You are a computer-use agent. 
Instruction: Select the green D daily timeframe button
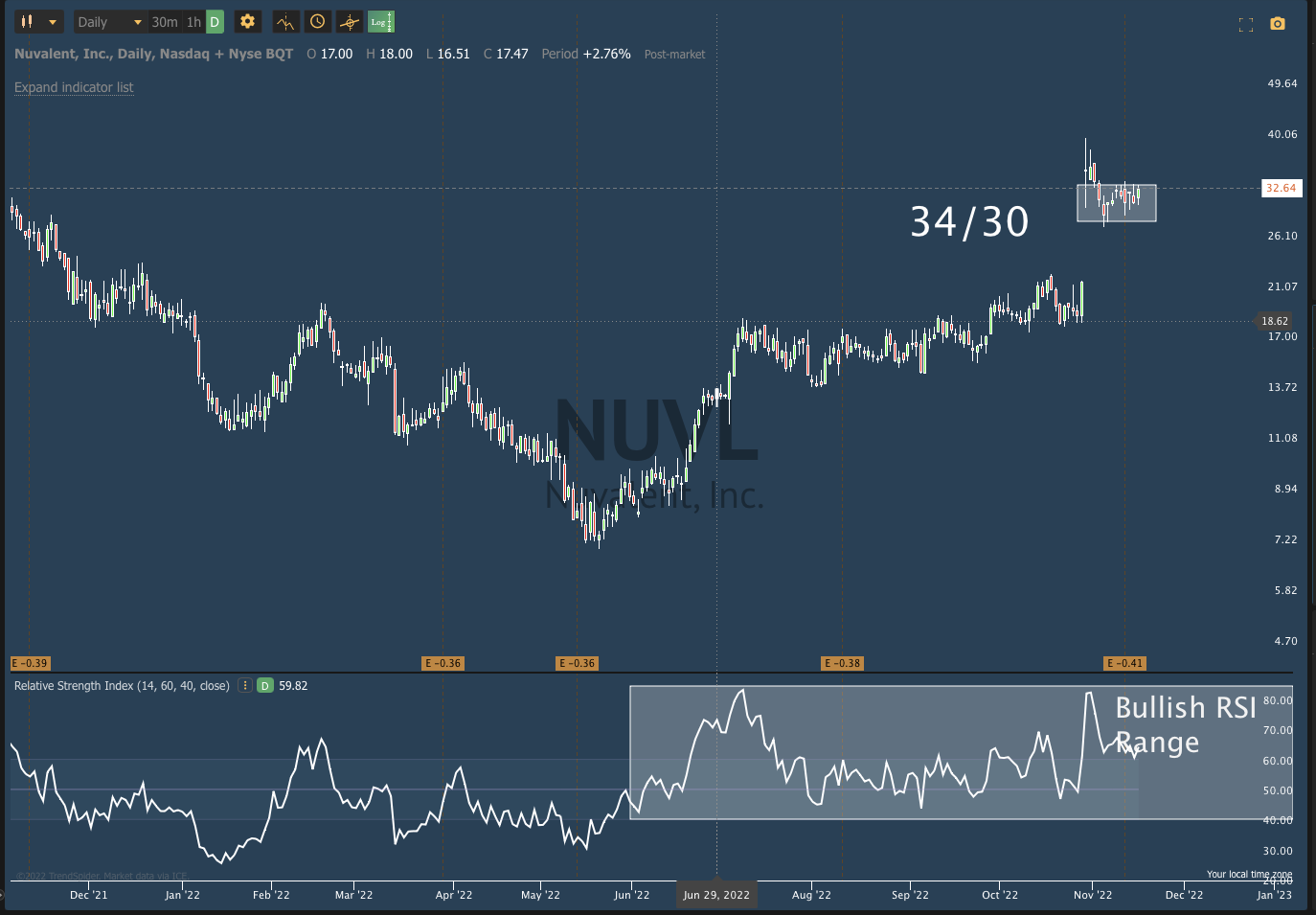[215, 22]
